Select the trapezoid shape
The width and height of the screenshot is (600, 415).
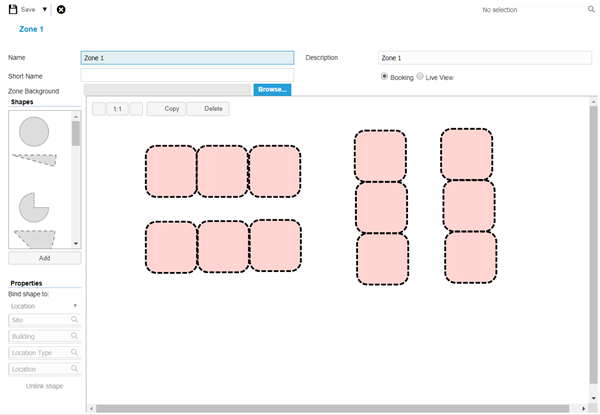click(x=34, y=238)
